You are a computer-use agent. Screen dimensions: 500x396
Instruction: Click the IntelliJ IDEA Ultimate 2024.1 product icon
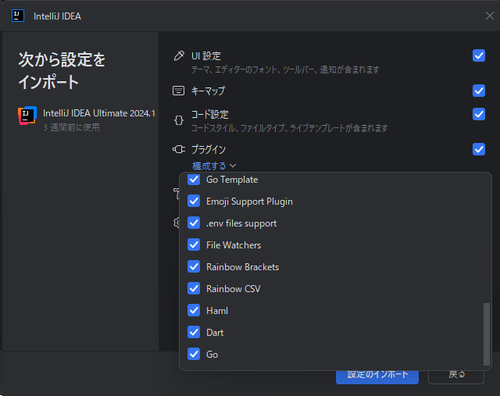pos(27,116)
